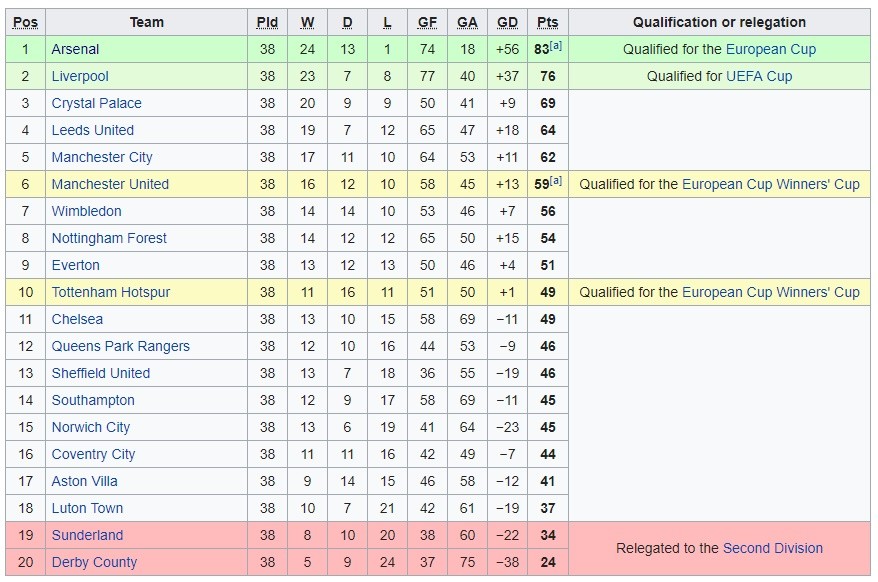Click the Sunderland team link
This screenshot has width=878, height=582.
(x=87, y=535)
